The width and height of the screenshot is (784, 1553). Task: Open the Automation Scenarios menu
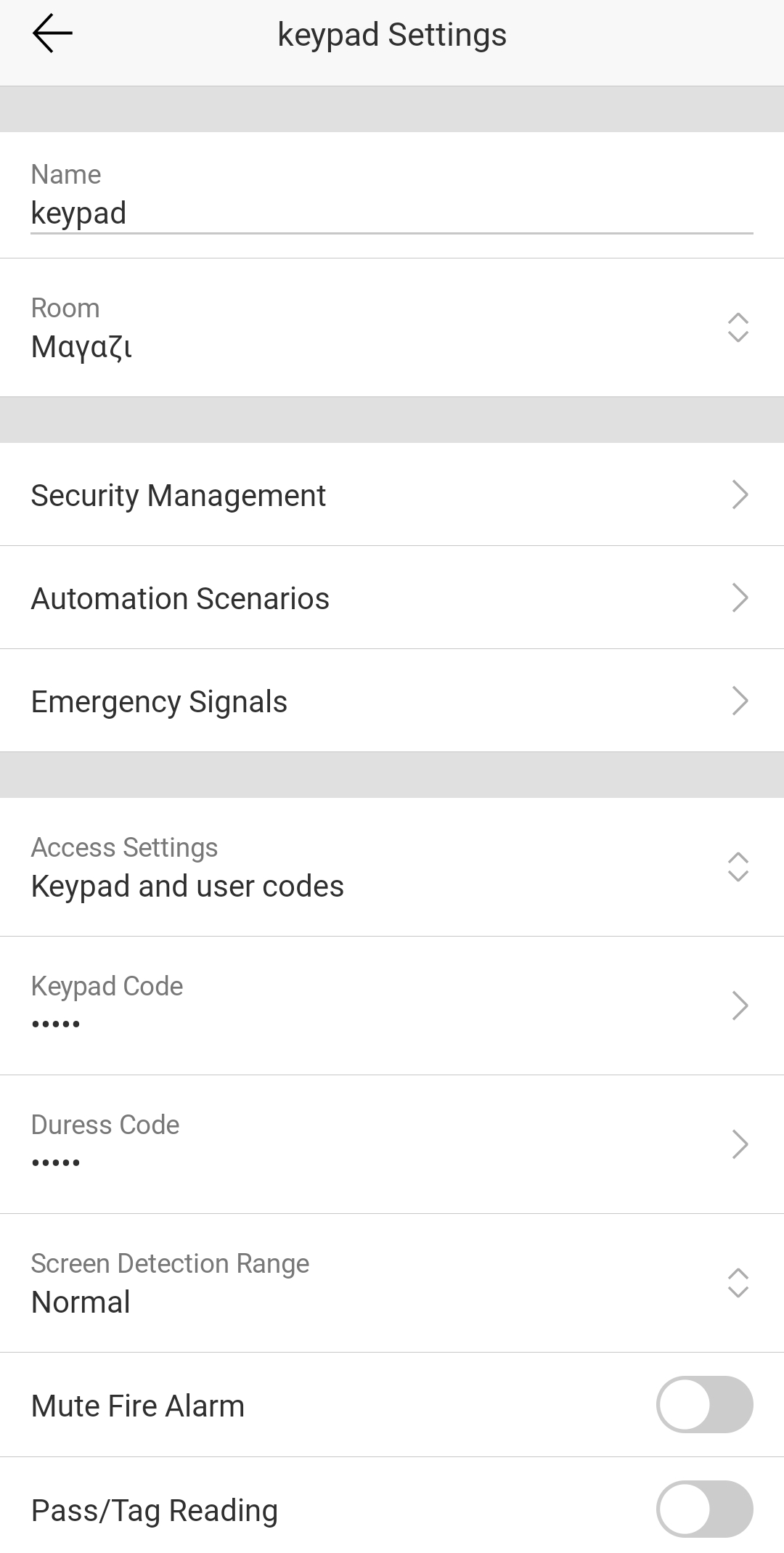pos(180,598)
